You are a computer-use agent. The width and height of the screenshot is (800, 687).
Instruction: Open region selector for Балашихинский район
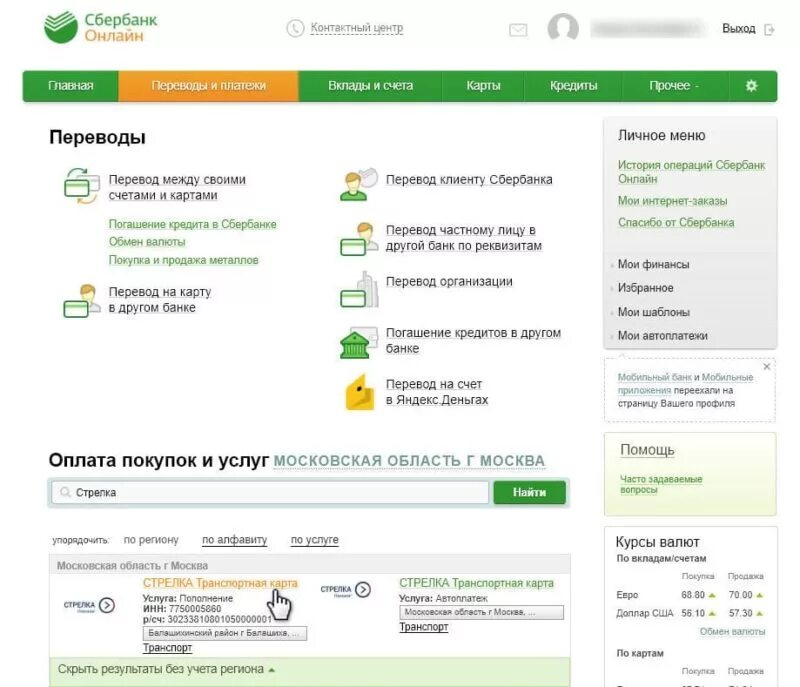(225, 633)
